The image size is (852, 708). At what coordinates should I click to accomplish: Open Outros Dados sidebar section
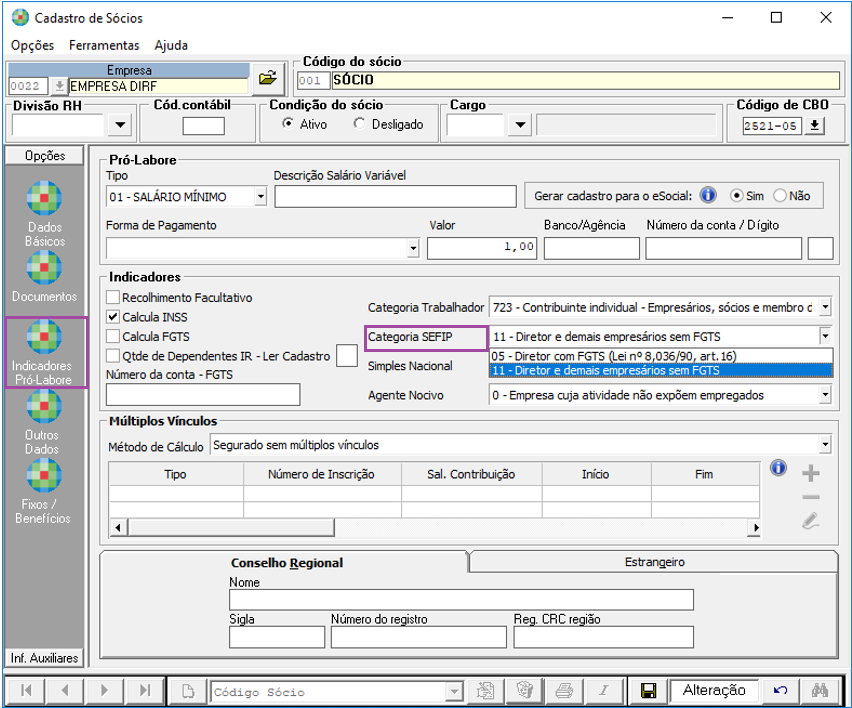coord(44,422)
